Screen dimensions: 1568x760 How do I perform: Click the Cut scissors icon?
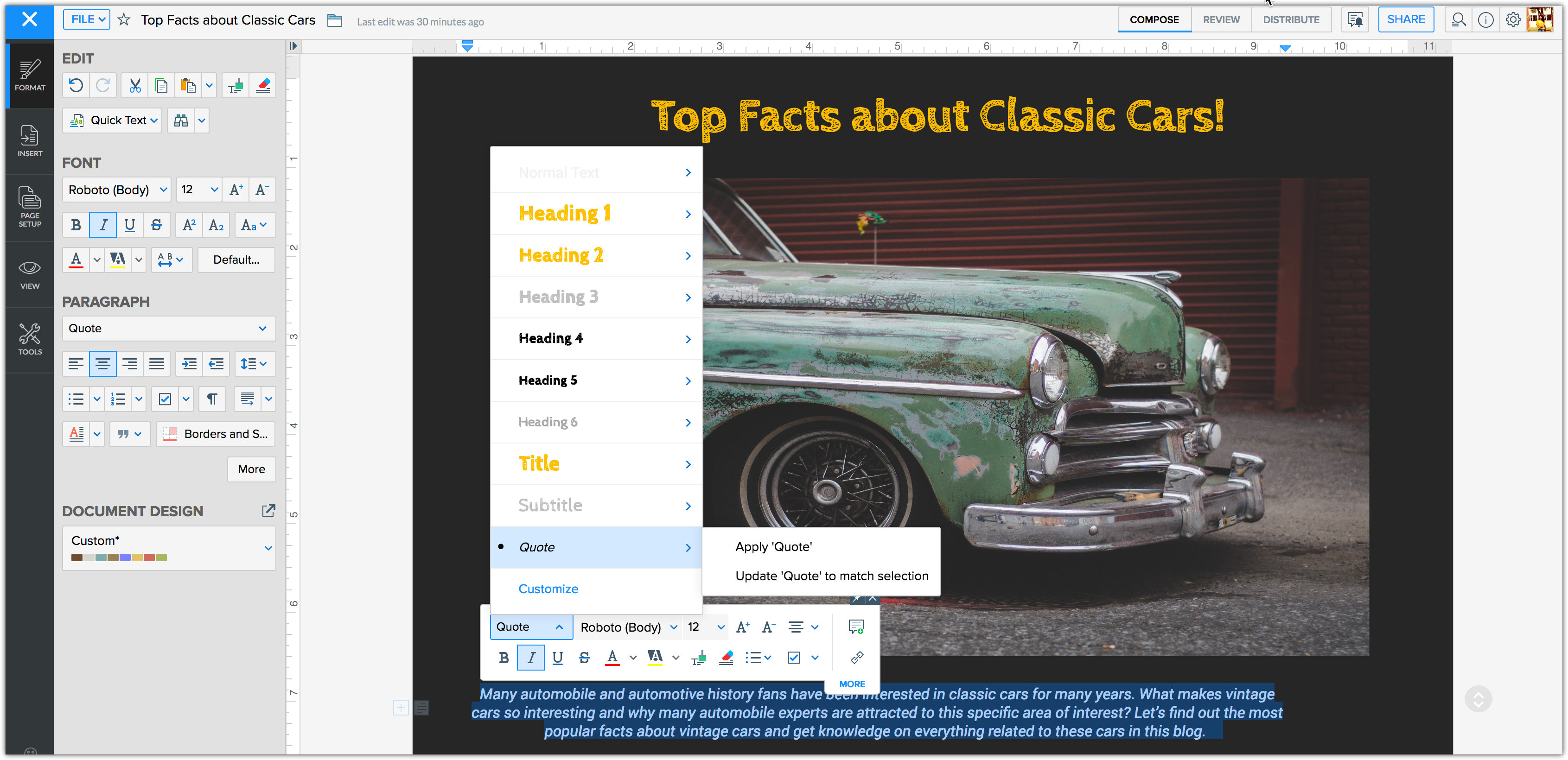point(134,86)
